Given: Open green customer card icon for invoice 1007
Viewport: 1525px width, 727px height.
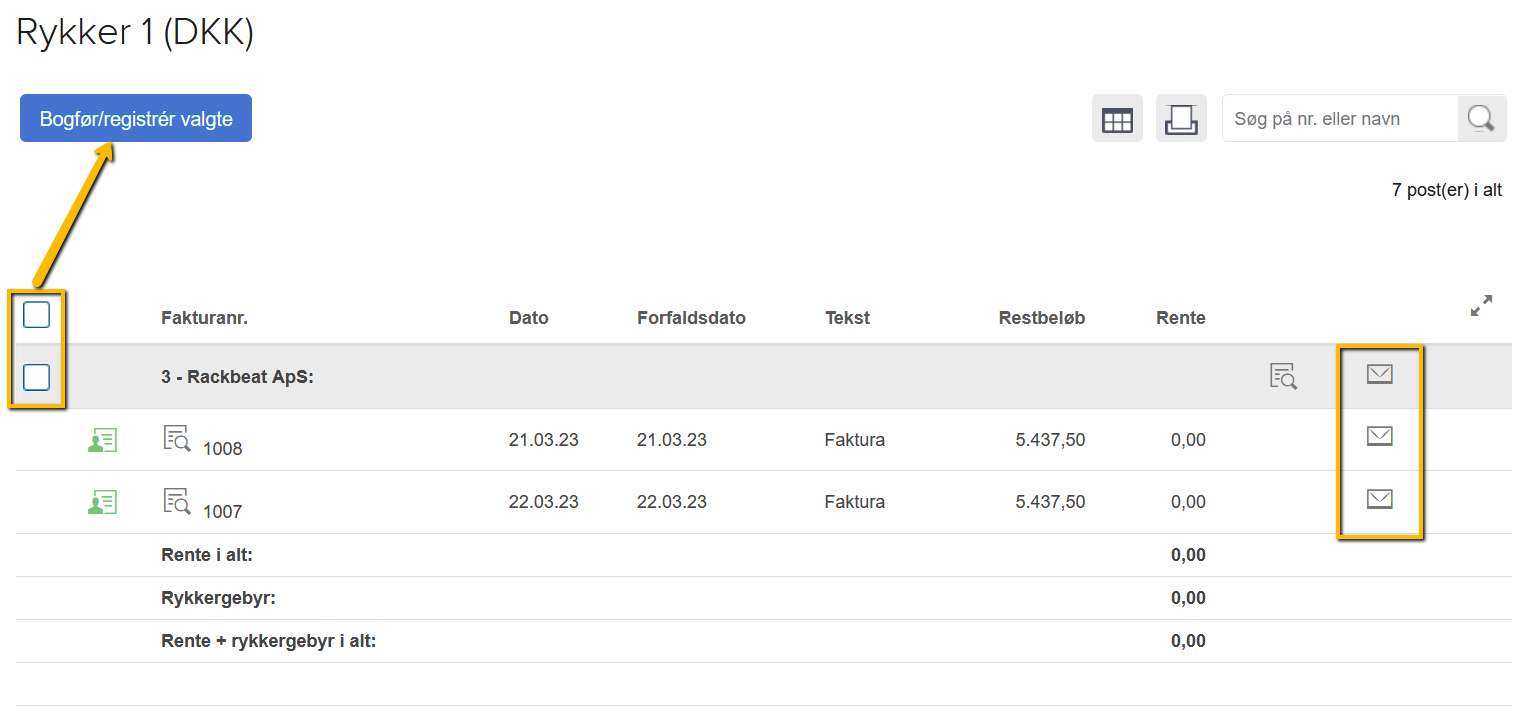Looking at the screenshot, I should click(102, 502).
